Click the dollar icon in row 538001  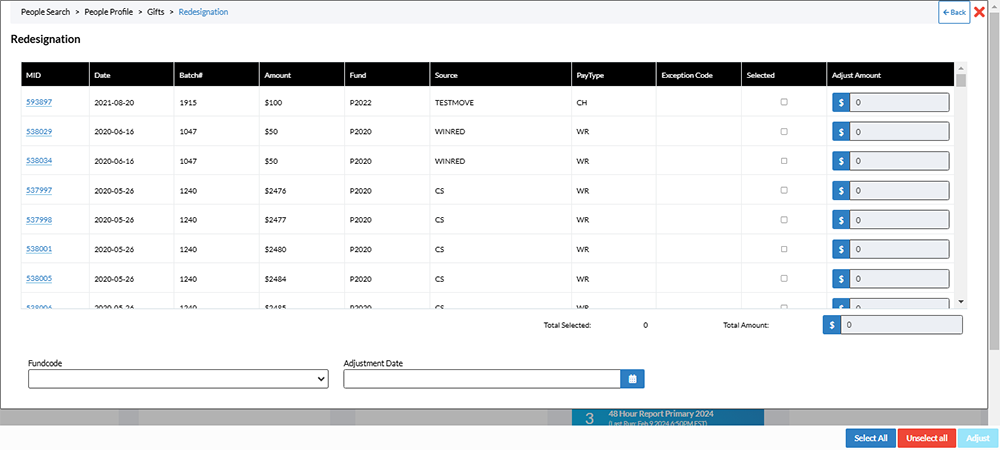tap(841, 249)
